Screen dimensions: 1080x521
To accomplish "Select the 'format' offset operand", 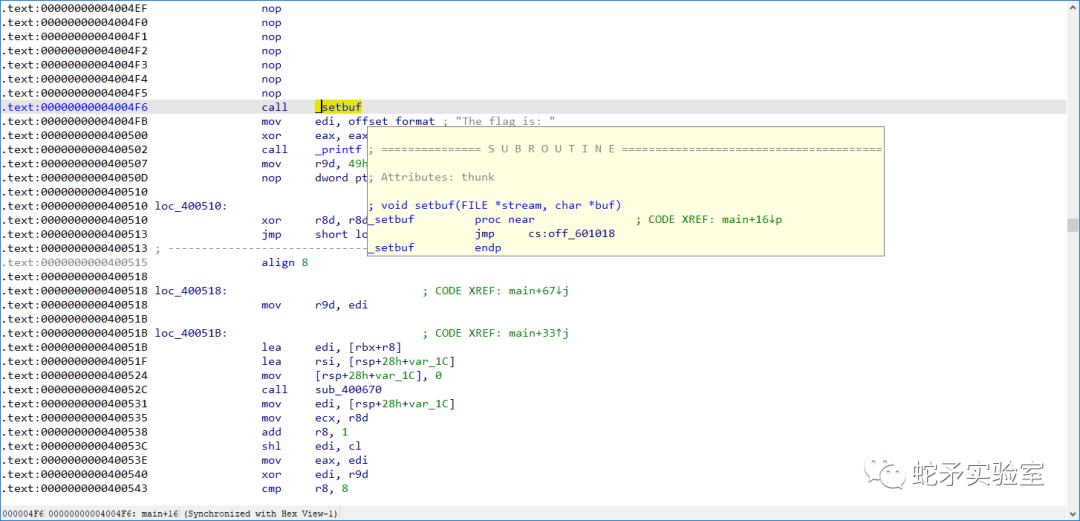I will [x=414, y=121].
